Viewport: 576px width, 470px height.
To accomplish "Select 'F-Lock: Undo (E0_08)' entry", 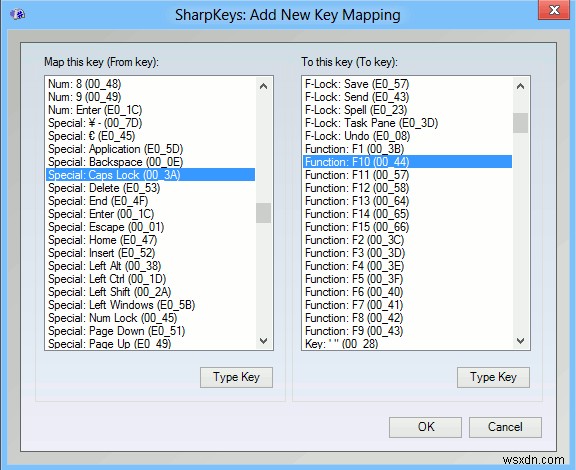I will click(407, 136).
